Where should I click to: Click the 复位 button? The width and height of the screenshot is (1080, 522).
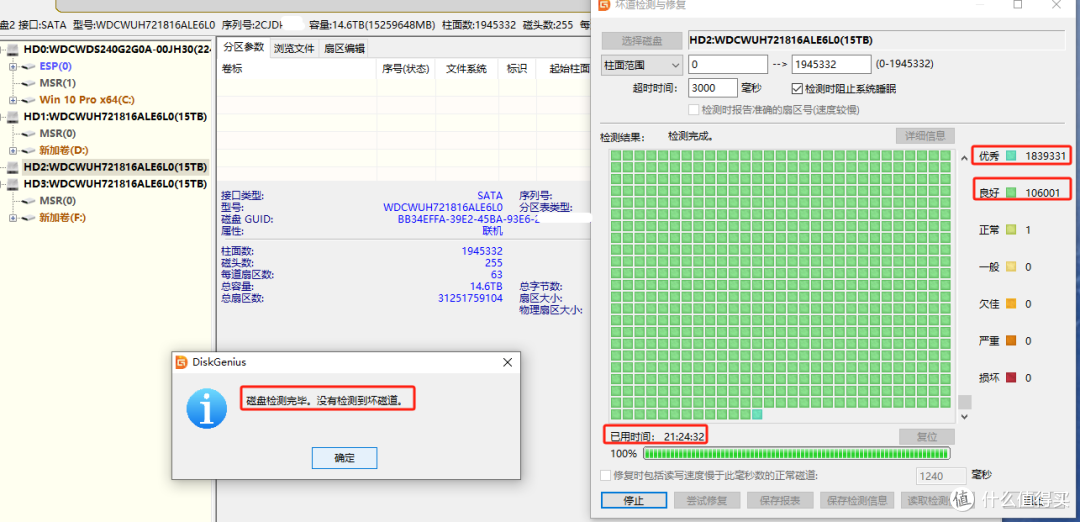pyautogui.click(x=926, y=437)
